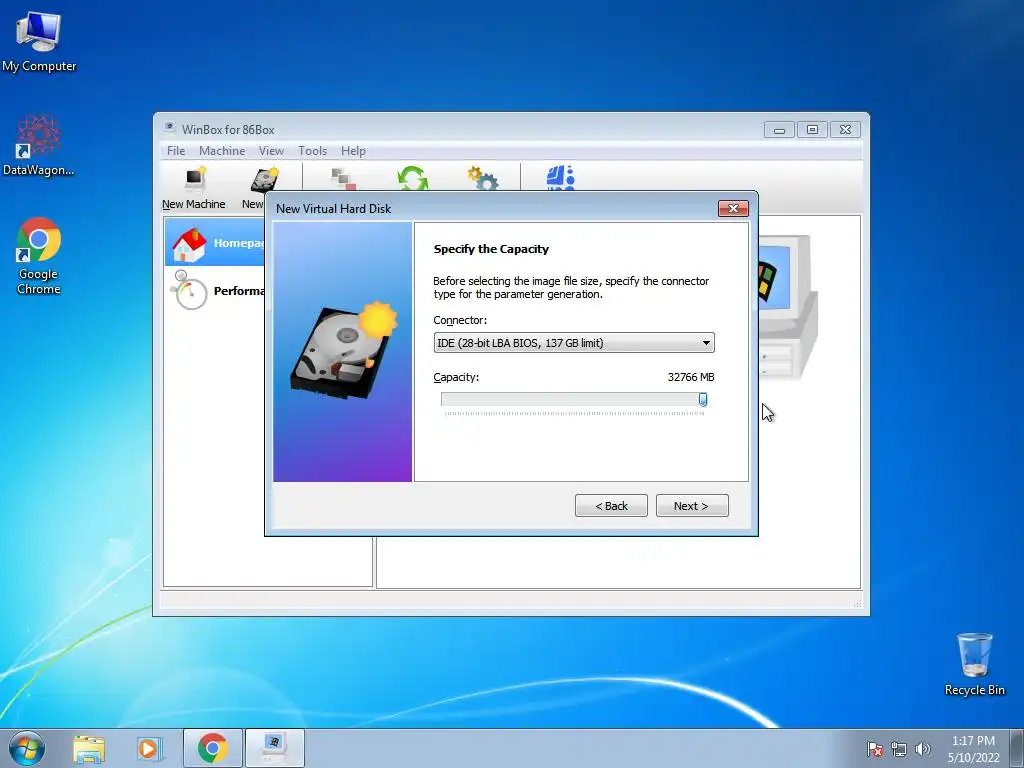
Task: Click the blue 86Box logo toolbar icon
Action: click(x=560, y=178)
